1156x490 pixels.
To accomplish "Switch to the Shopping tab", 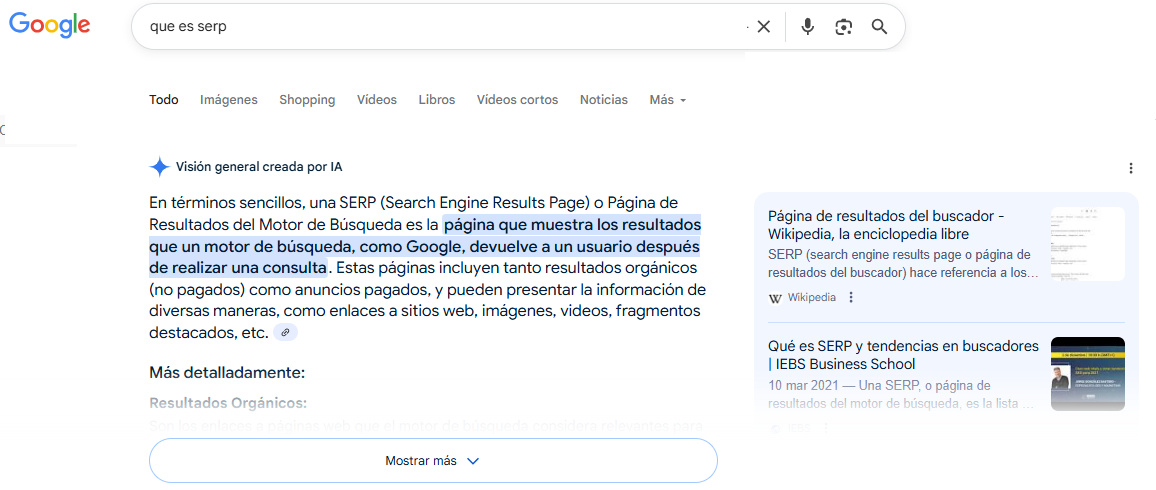I will (x=307, y=99).
